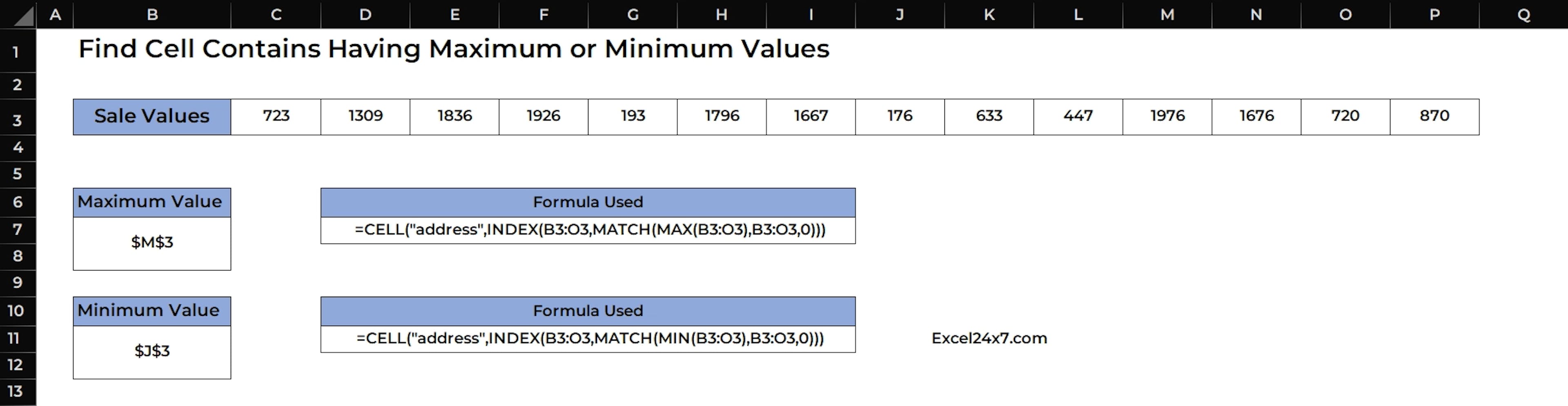The height and width of the screenshot is (406, 1568).
Task: Select the cell containing 1836
Action: click(x=454, y=117)
